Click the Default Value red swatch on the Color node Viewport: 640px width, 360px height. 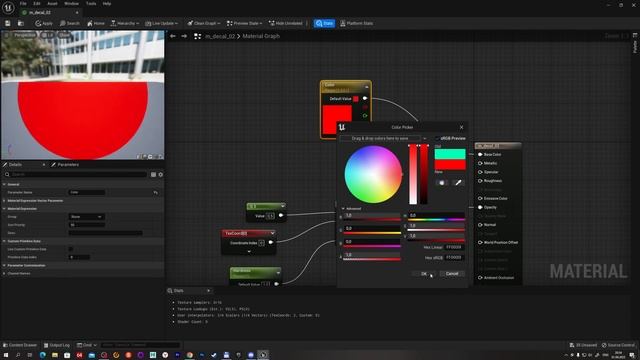click(x=356, y=99)
